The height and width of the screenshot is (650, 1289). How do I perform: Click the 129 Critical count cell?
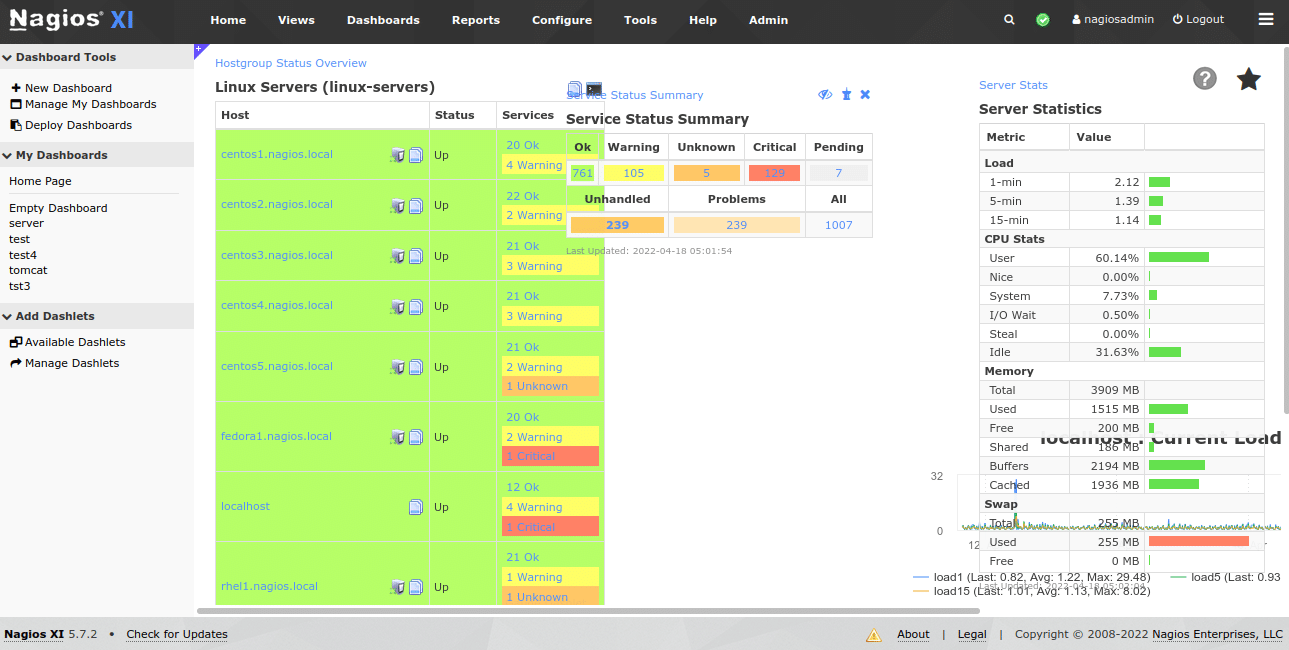click(775, 173)
